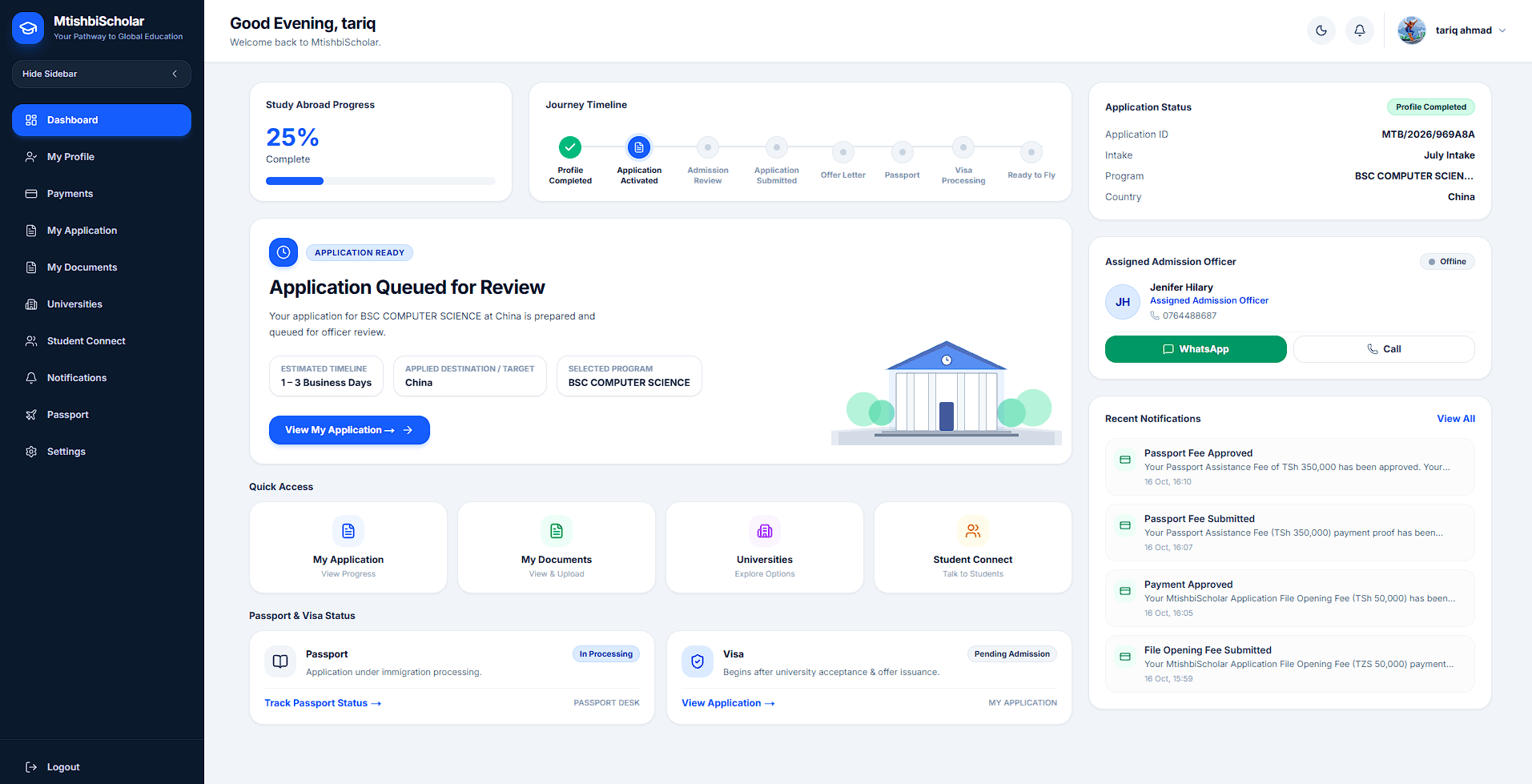The width and height of the screenshot is (1532, 784).
Task: Open the tariq ahmad user menu
Action: coord(1452,30)
